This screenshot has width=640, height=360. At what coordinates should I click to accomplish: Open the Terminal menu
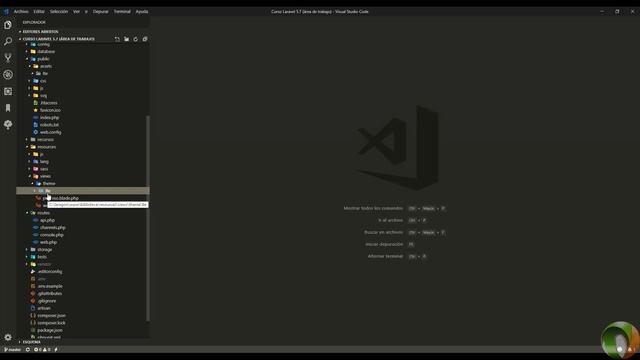[122, 11]
